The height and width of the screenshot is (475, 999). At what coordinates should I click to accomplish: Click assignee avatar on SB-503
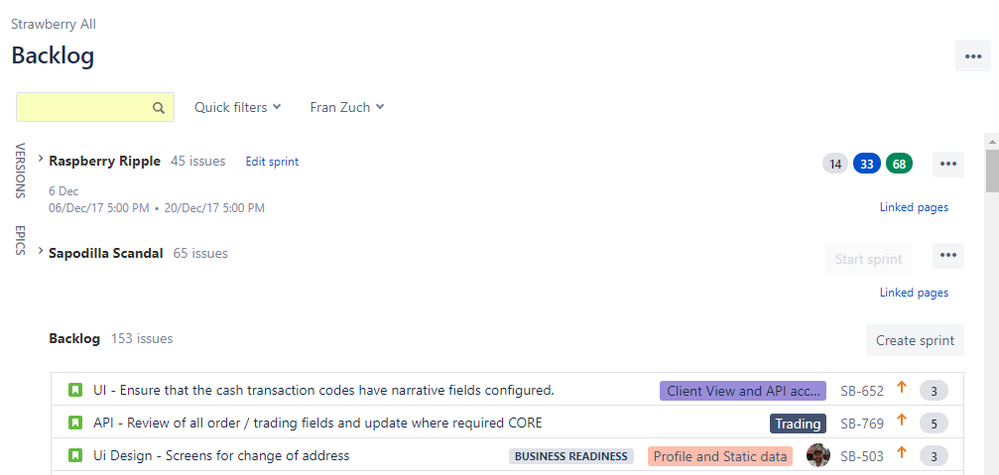click(x=818, y=455)
